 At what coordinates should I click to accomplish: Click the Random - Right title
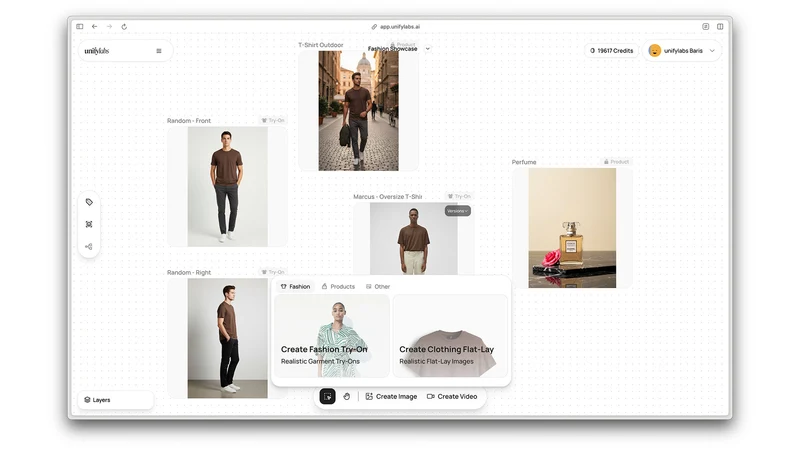pos(189,272)
